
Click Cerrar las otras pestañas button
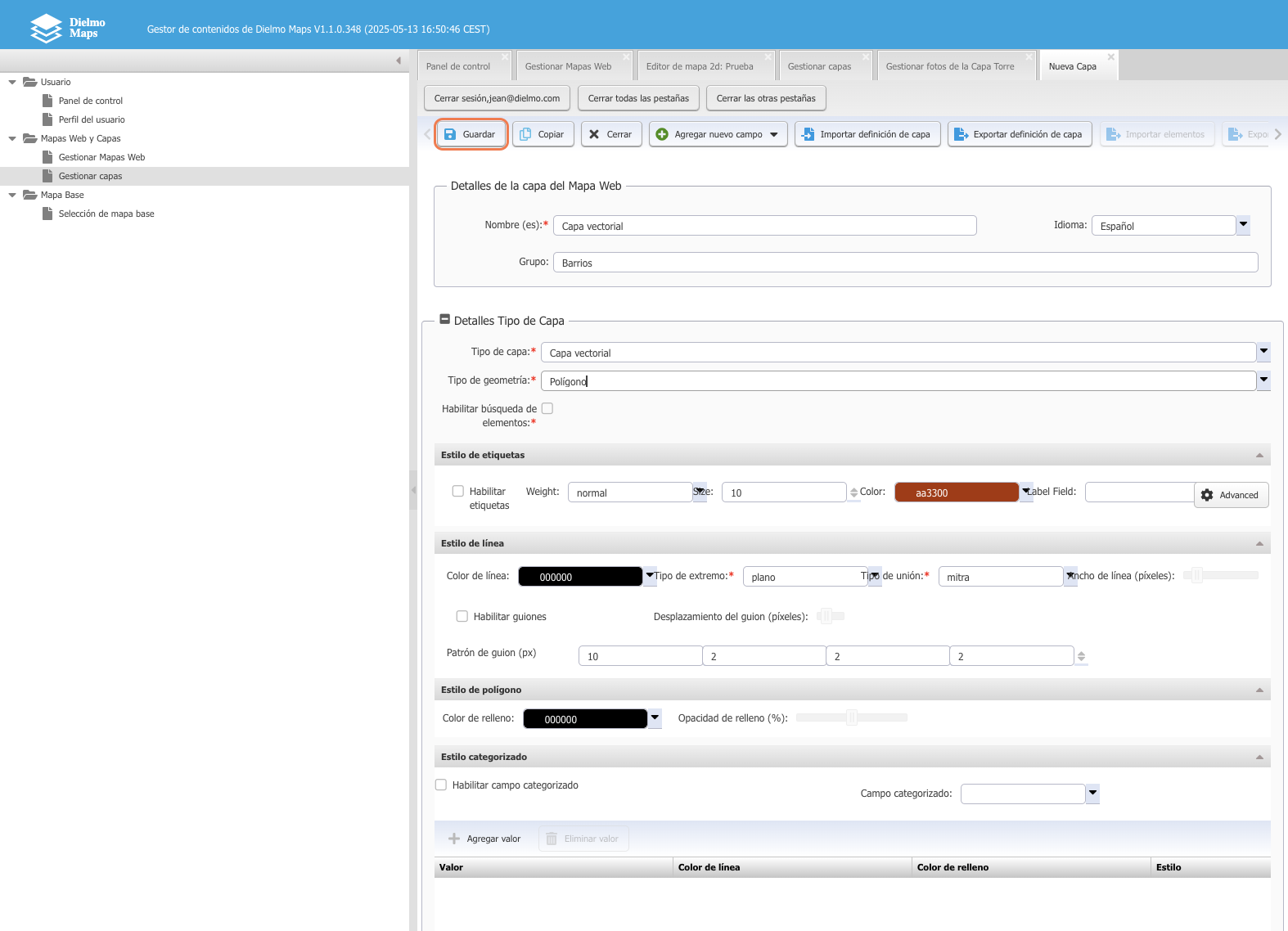point(766,98)
